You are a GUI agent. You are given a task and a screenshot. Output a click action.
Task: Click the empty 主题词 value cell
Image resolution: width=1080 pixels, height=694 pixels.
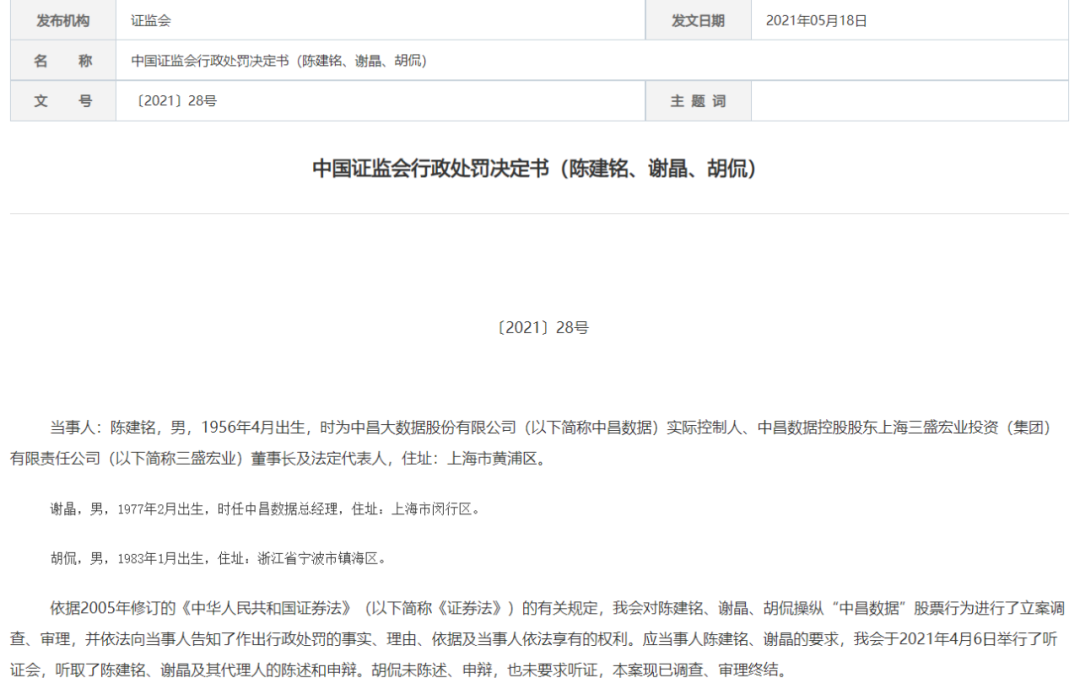coord(910,101)
